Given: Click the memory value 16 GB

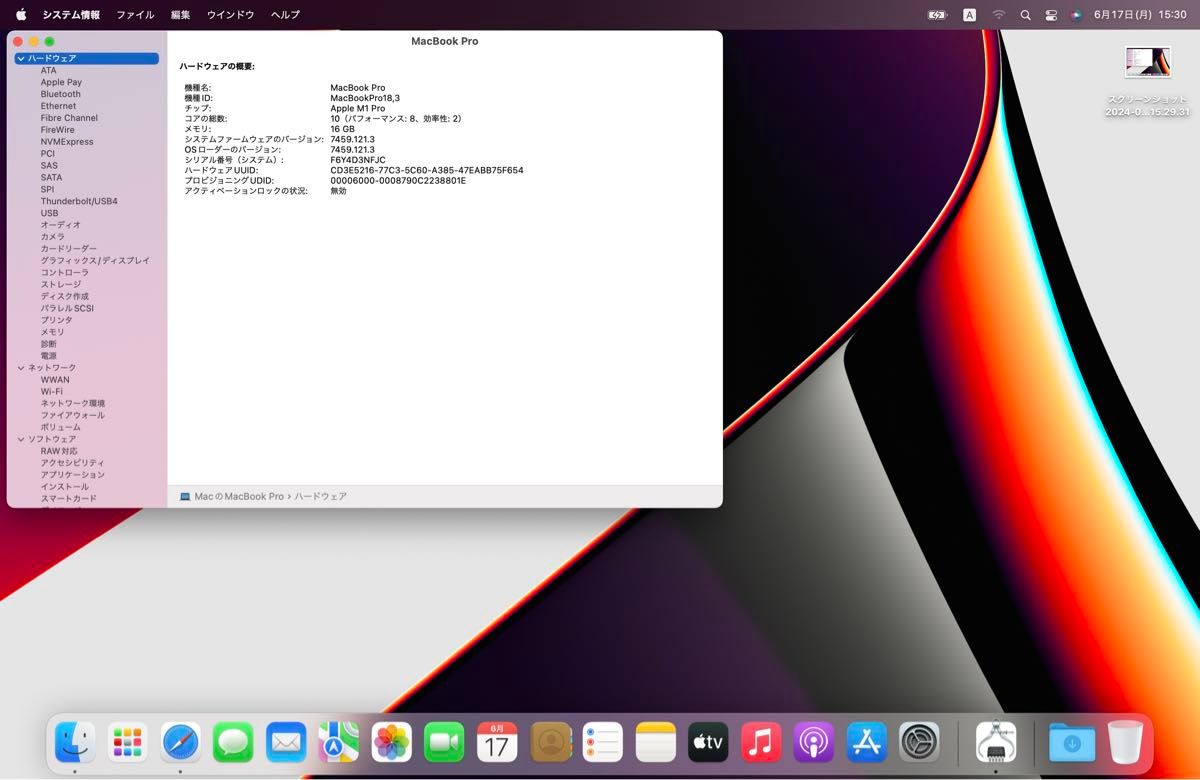Looking at the screenshot, I should (x=343, y=129).
